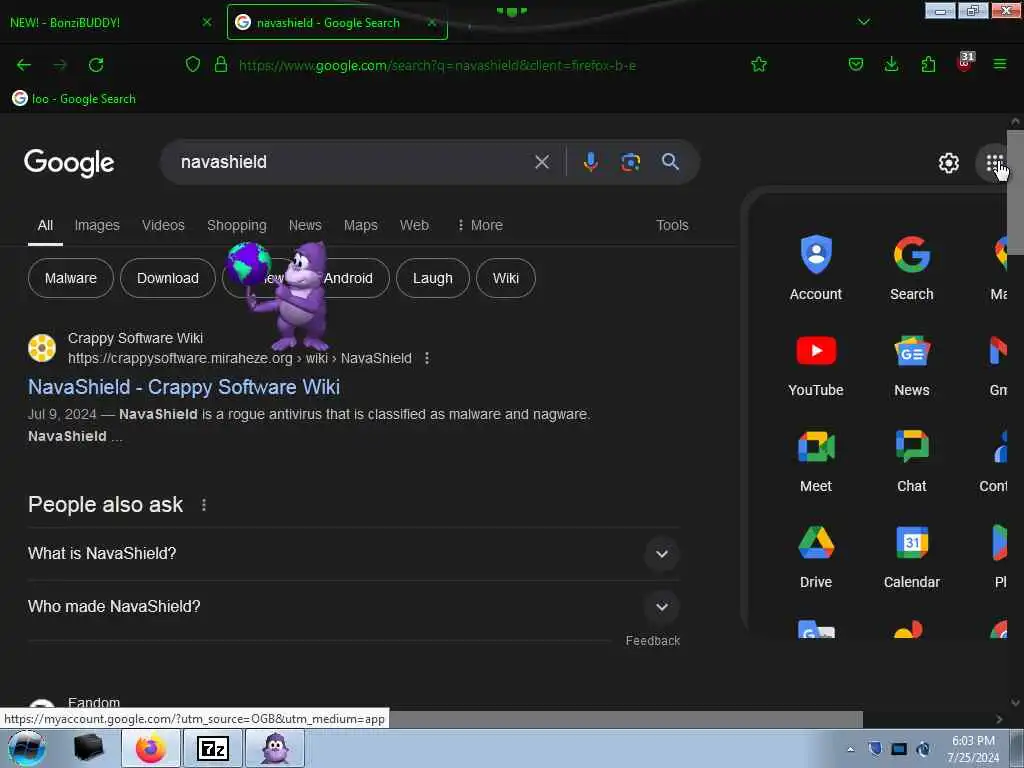Switch to Shopping results tab
The image size is (1024, 768).
click(x=236, y=225)
